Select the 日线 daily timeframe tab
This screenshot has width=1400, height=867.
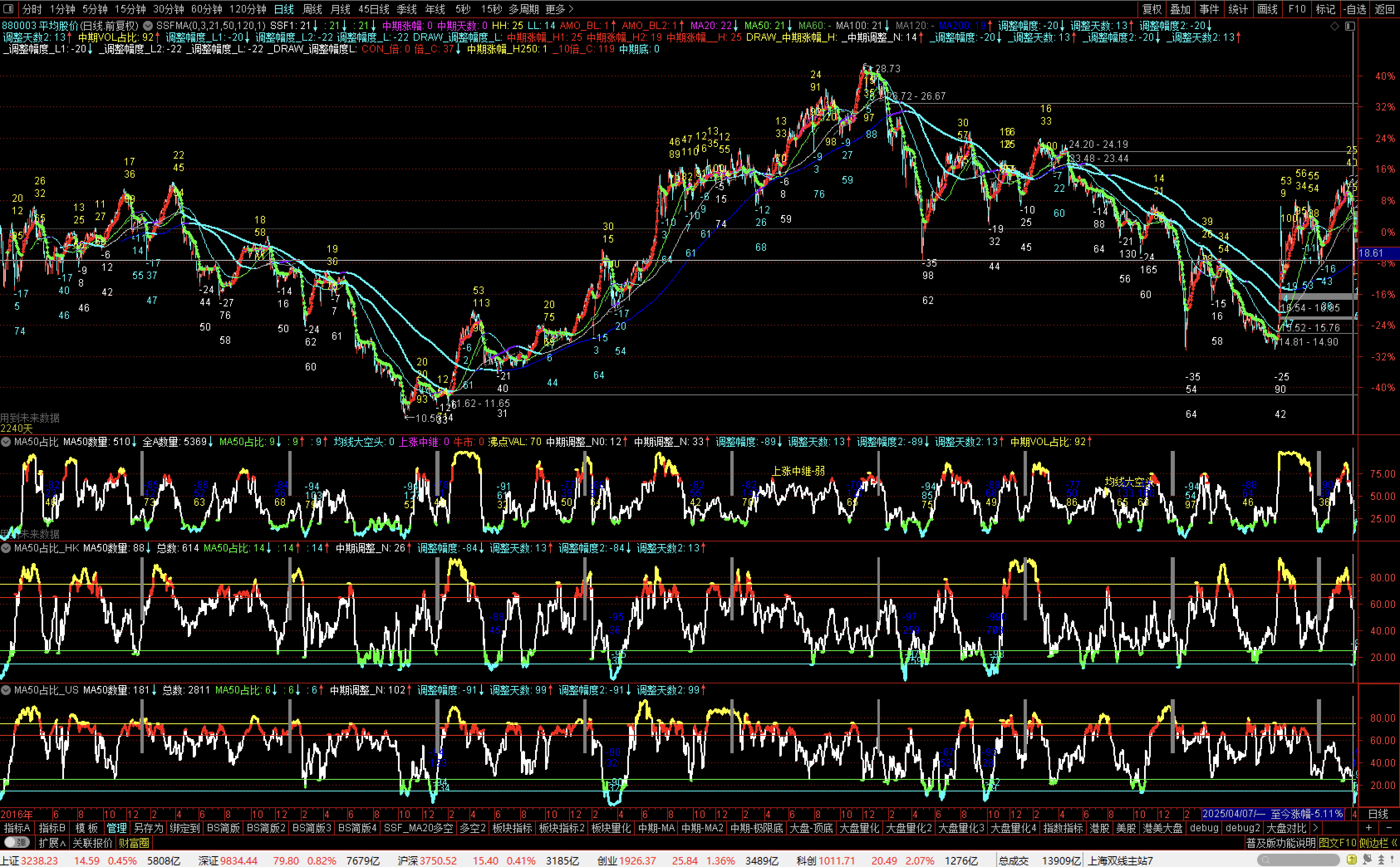tap(284, 9)
